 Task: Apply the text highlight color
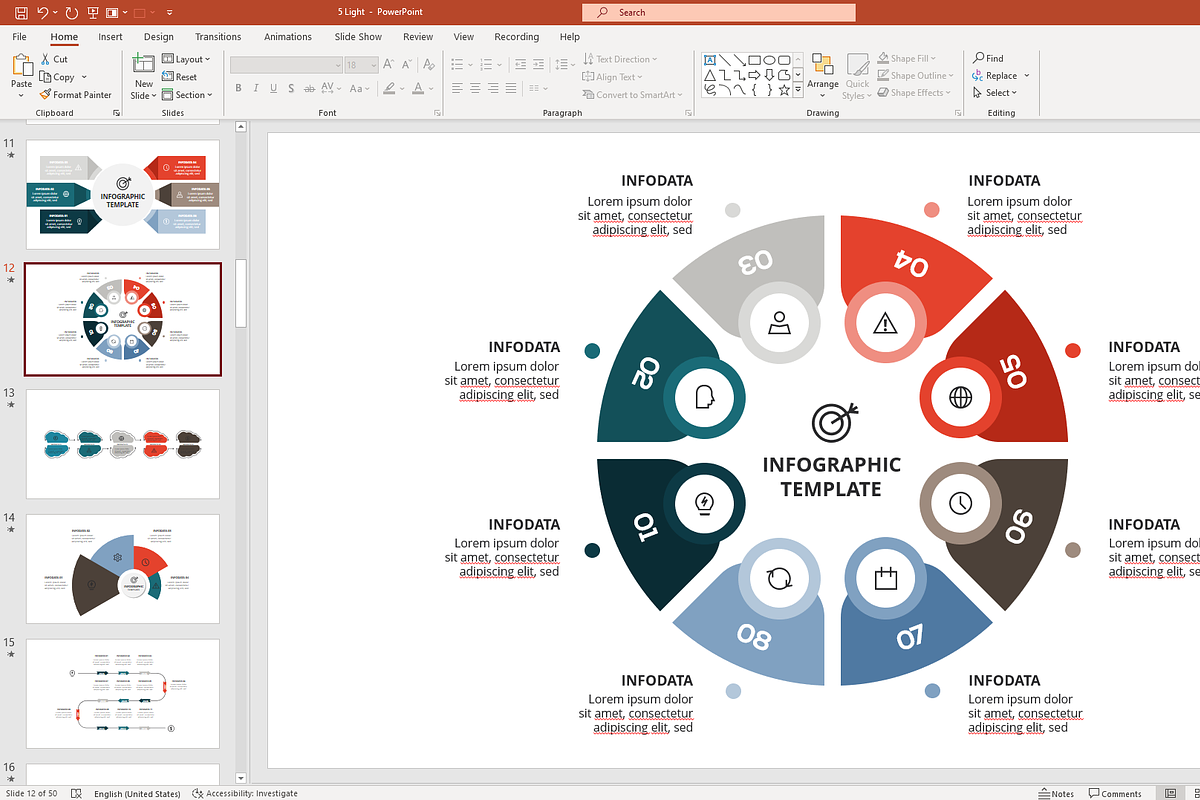pyautogui.click(x=389, y=88)
